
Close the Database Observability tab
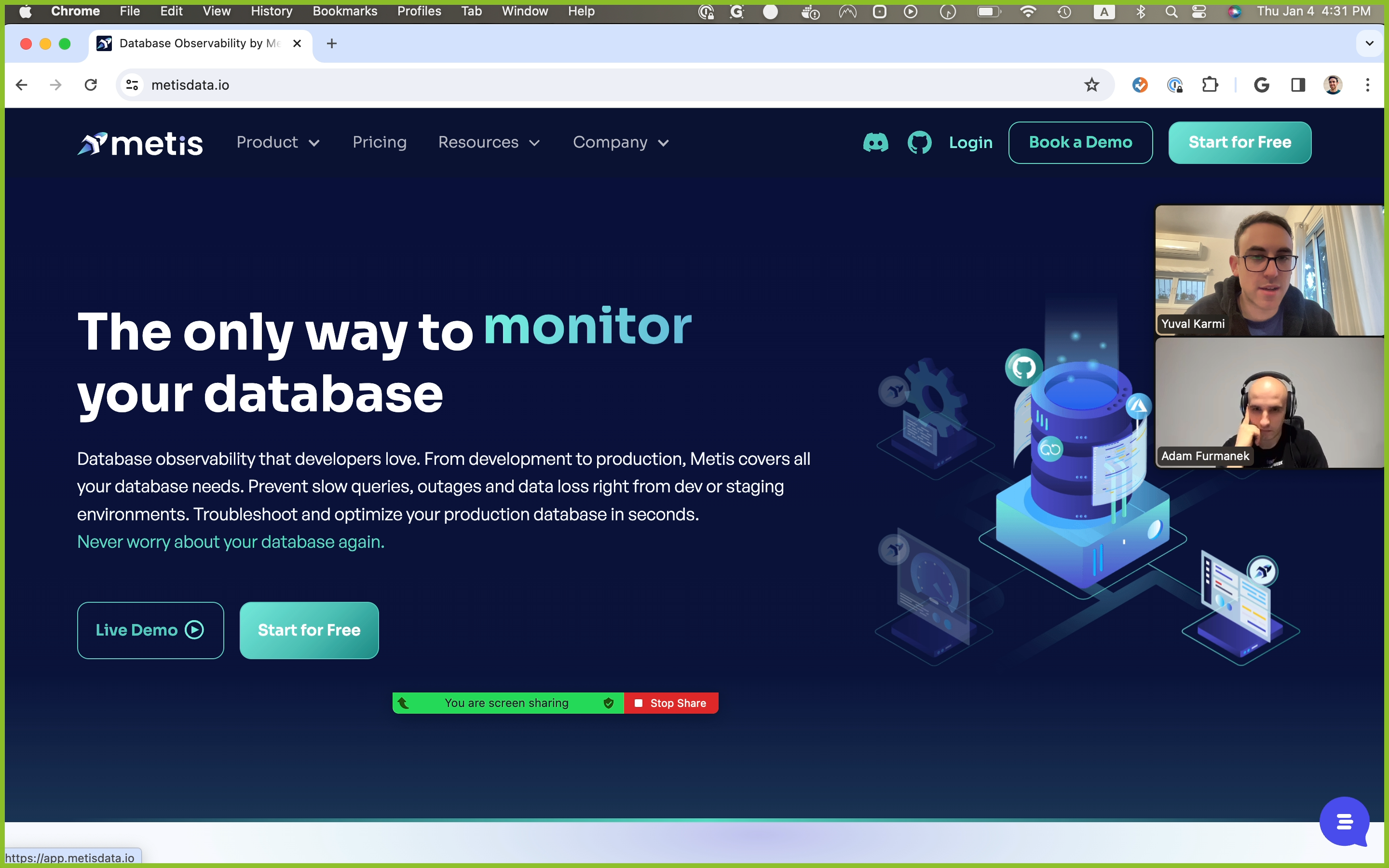coord(297,43)
